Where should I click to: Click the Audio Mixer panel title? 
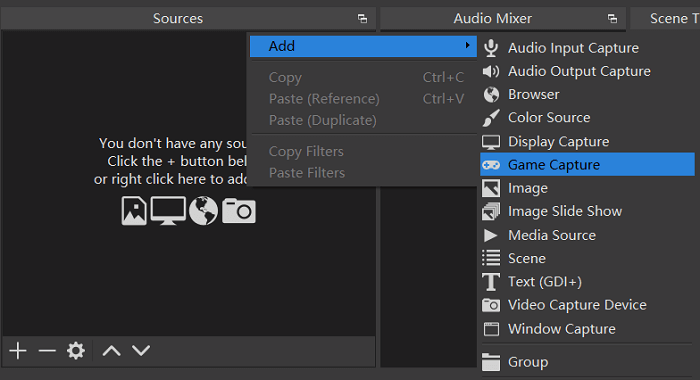(x=492, y=18)
